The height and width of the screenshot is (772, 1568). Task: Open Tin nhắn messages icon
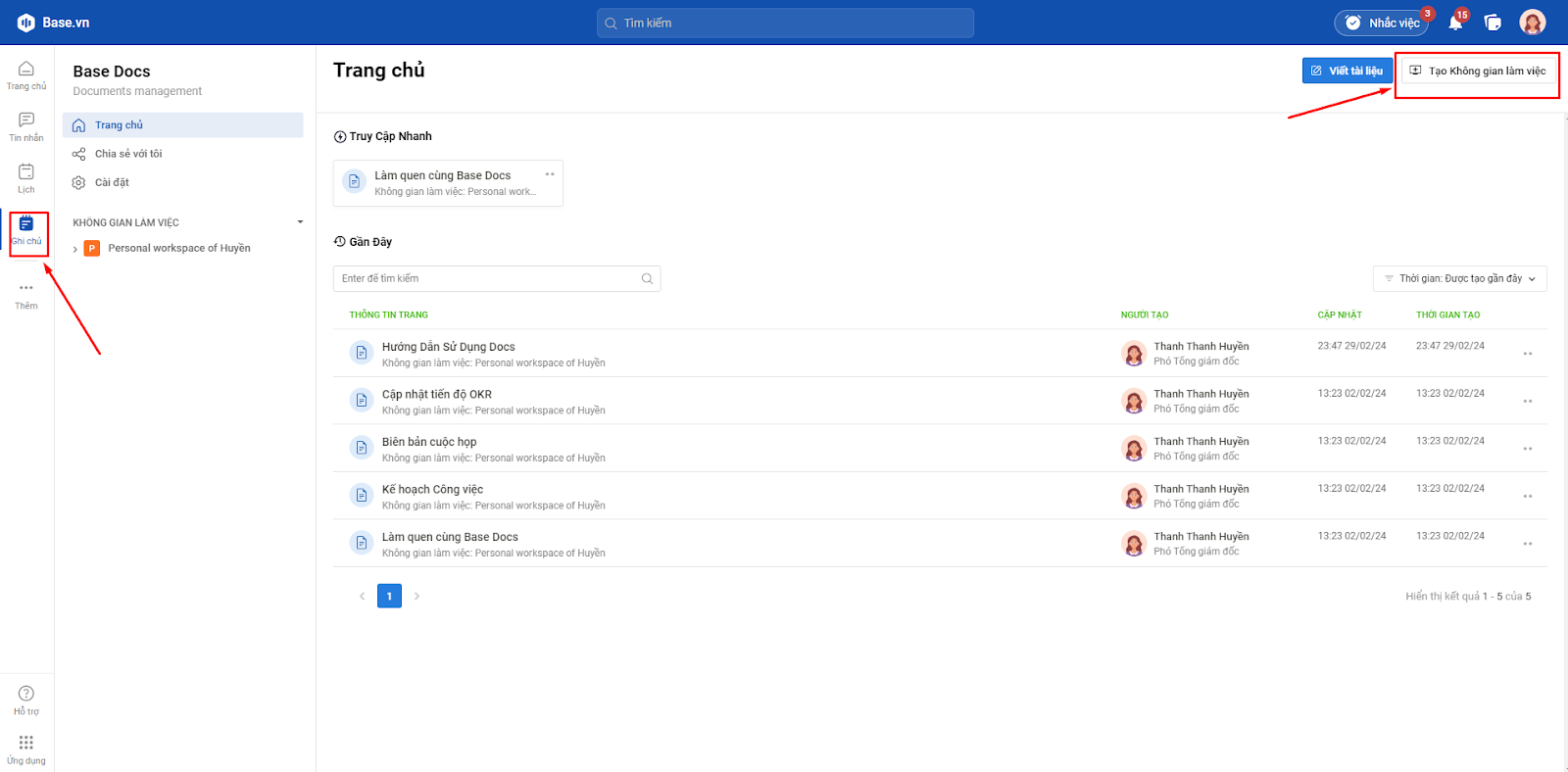click(26, 127)
